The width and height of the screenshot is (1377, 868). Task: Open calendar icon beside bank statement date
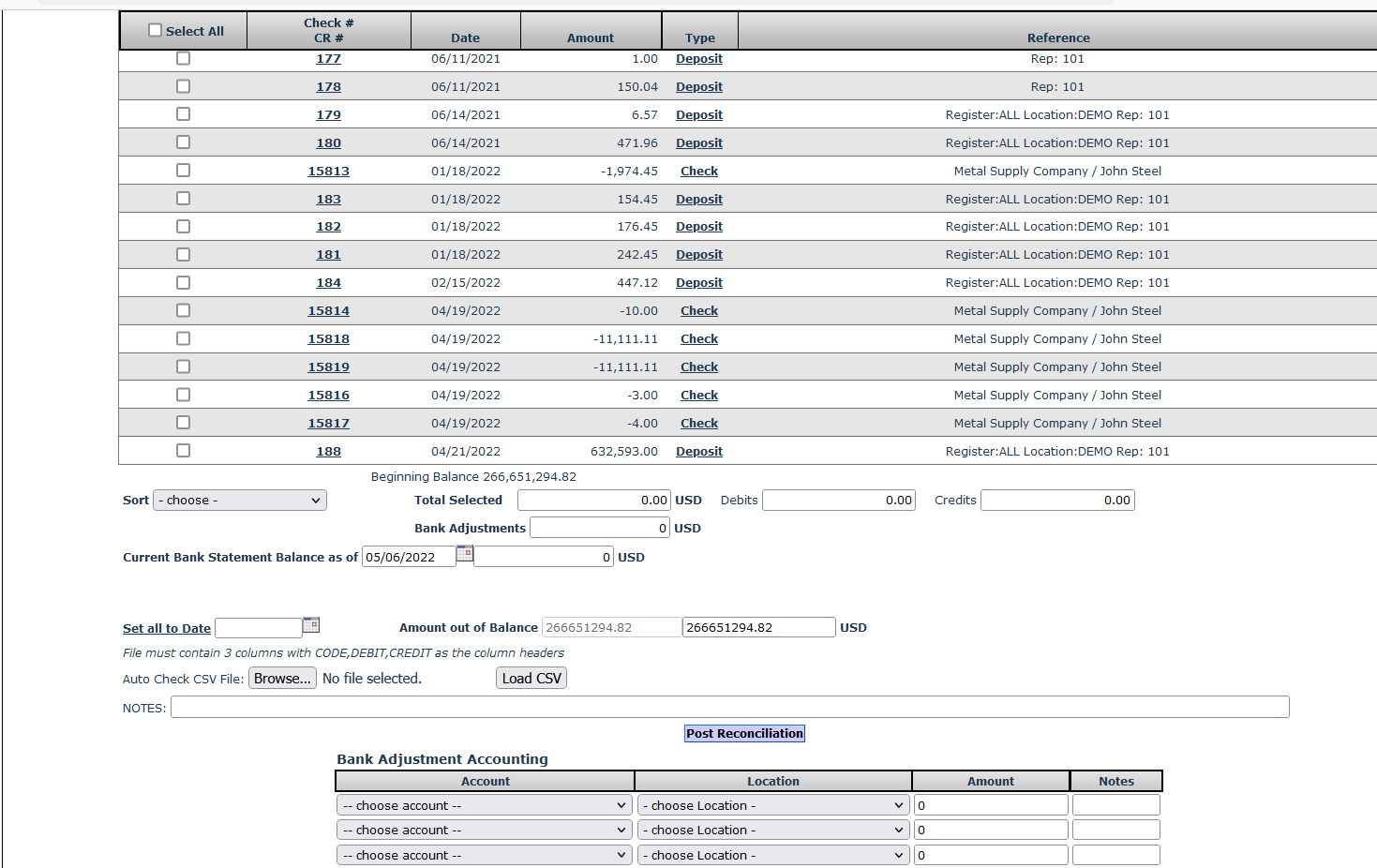pyautogui.click(x=464, y=554)
